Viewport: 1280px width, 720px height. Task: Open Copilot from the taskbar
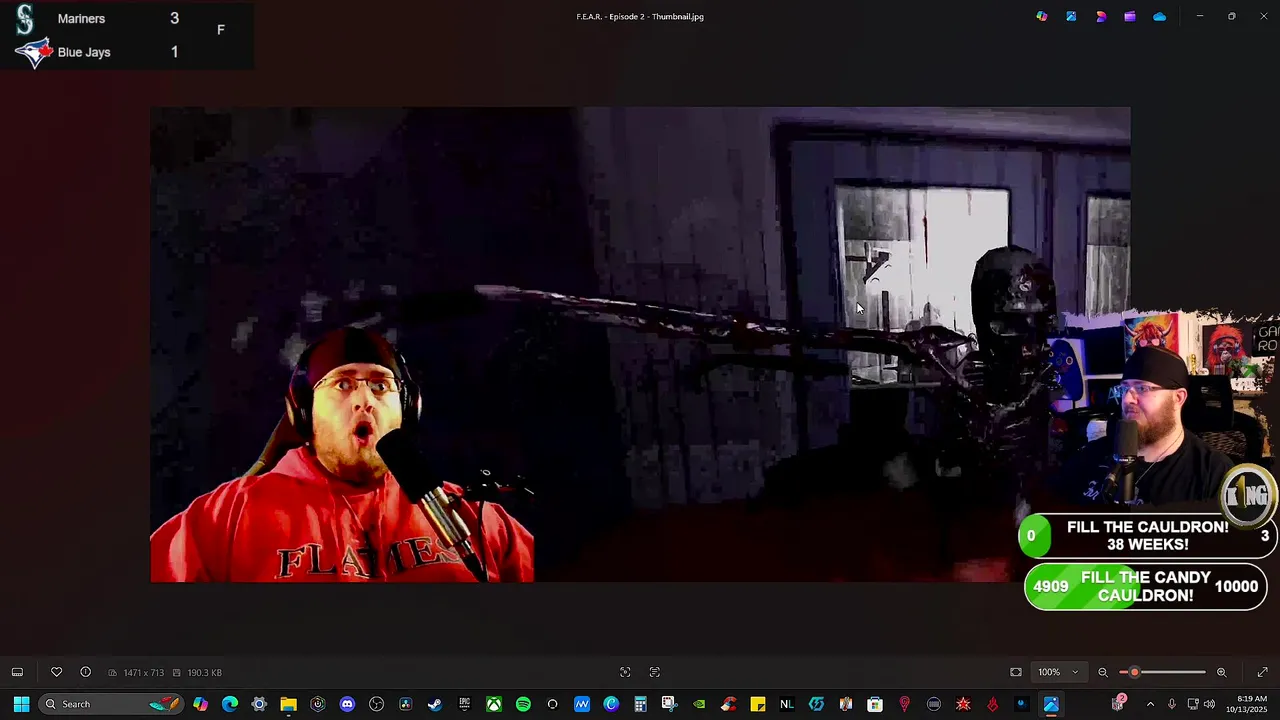(201, 704)
